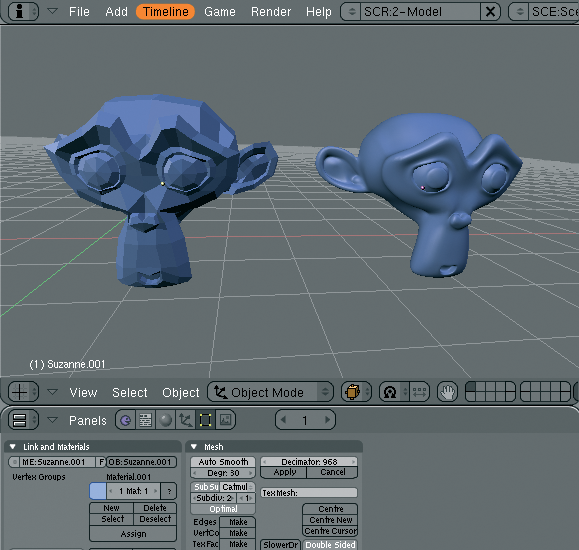The width and height of the screenshot is (579, 550).
Task: Open the pivot dropdown arrows
Action: coord(405,392)
